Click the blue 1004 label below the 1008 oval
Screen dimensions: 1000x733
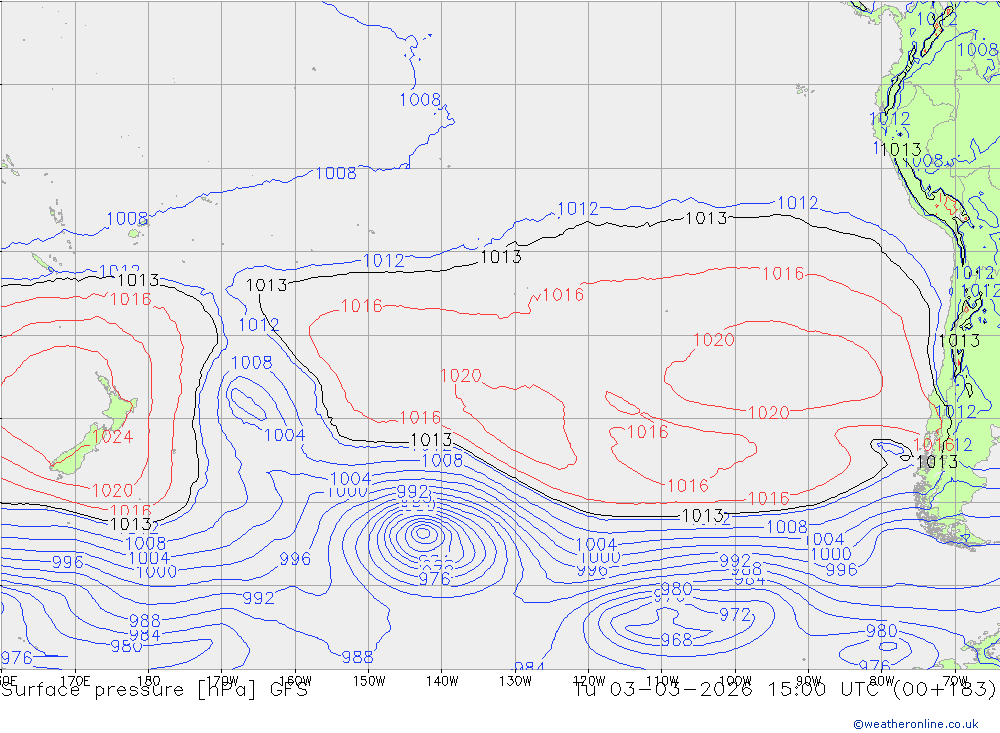coord(284,435)
